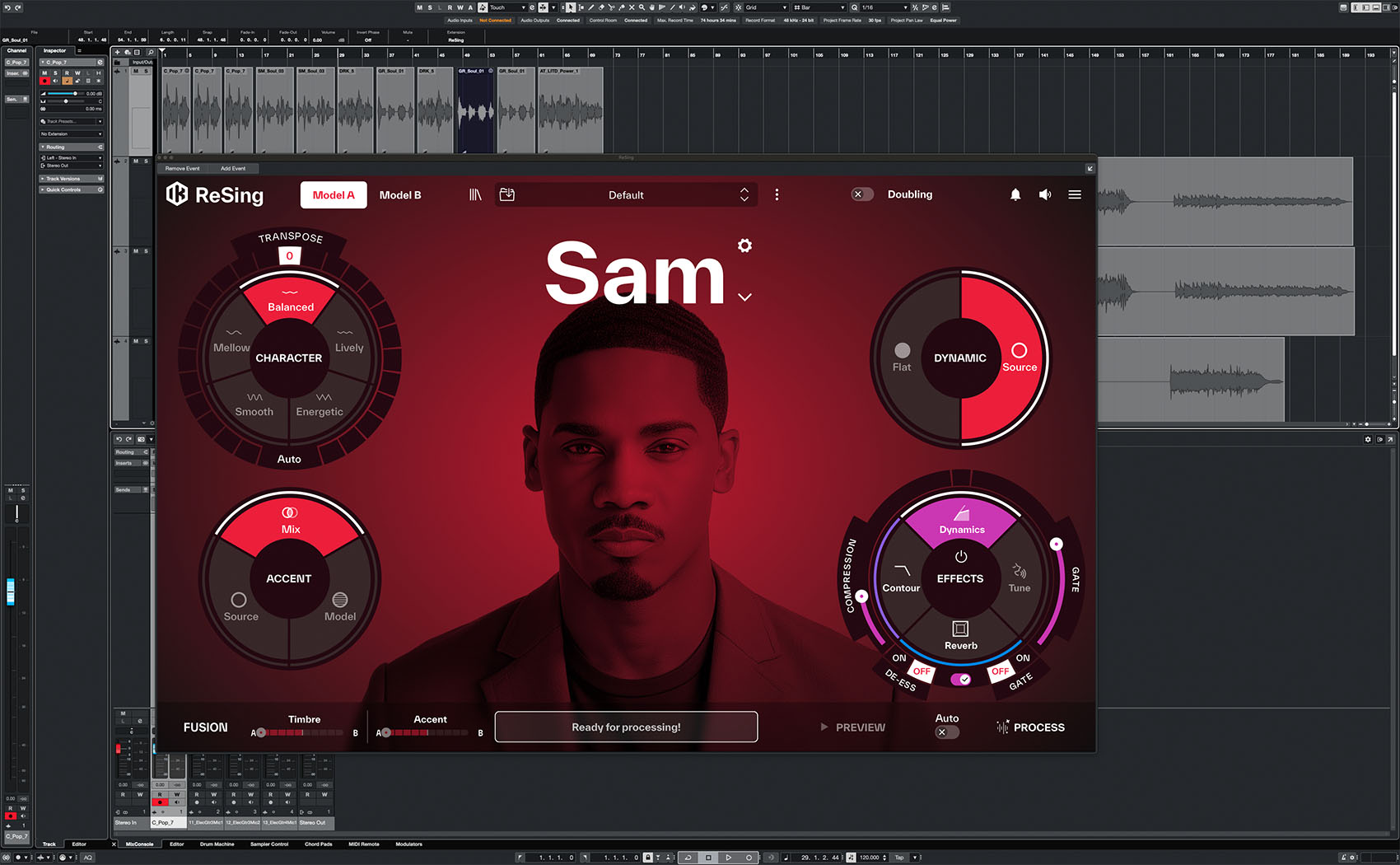Click the notifications bell icon in ReSing
1400x865 pixels.
(x=1015, y=194)
